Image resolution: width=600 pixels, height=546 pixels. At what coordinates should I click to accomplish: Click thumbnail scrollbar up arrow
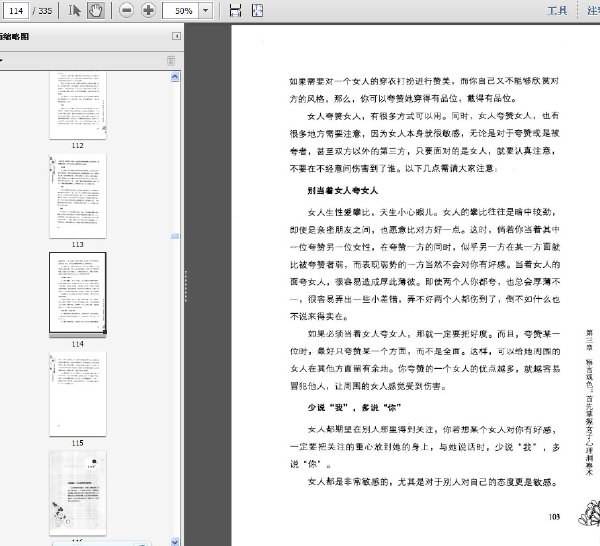pyautogui.click(x=175, y=77)
